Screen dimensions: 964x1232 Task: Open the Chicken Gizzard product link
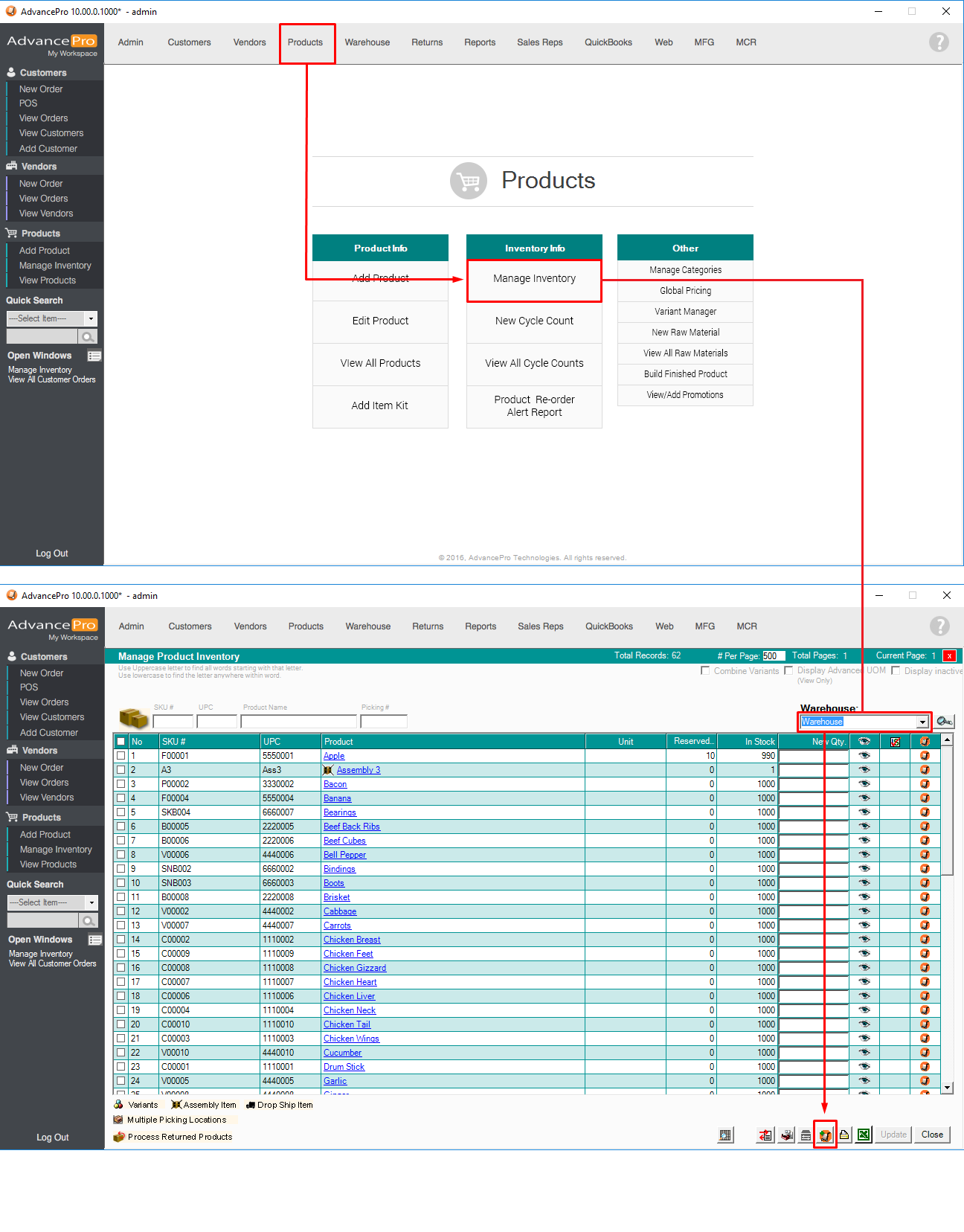point(355,968)
